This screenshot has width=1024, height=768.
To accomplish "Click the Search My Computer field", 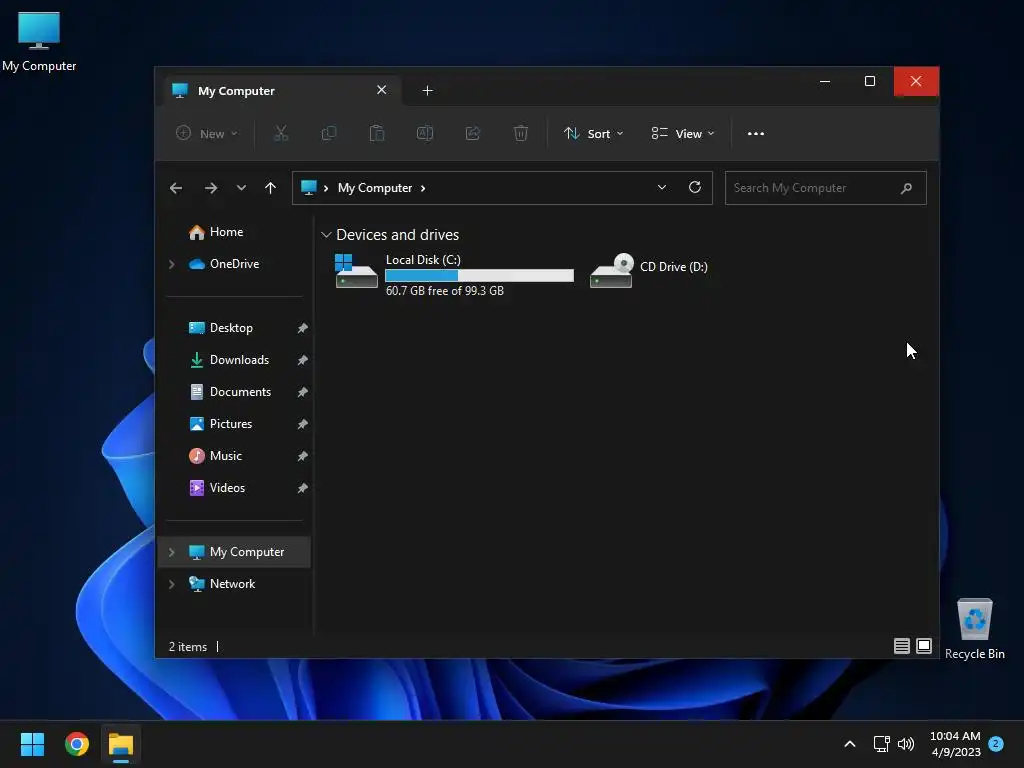I will point(825,188).
